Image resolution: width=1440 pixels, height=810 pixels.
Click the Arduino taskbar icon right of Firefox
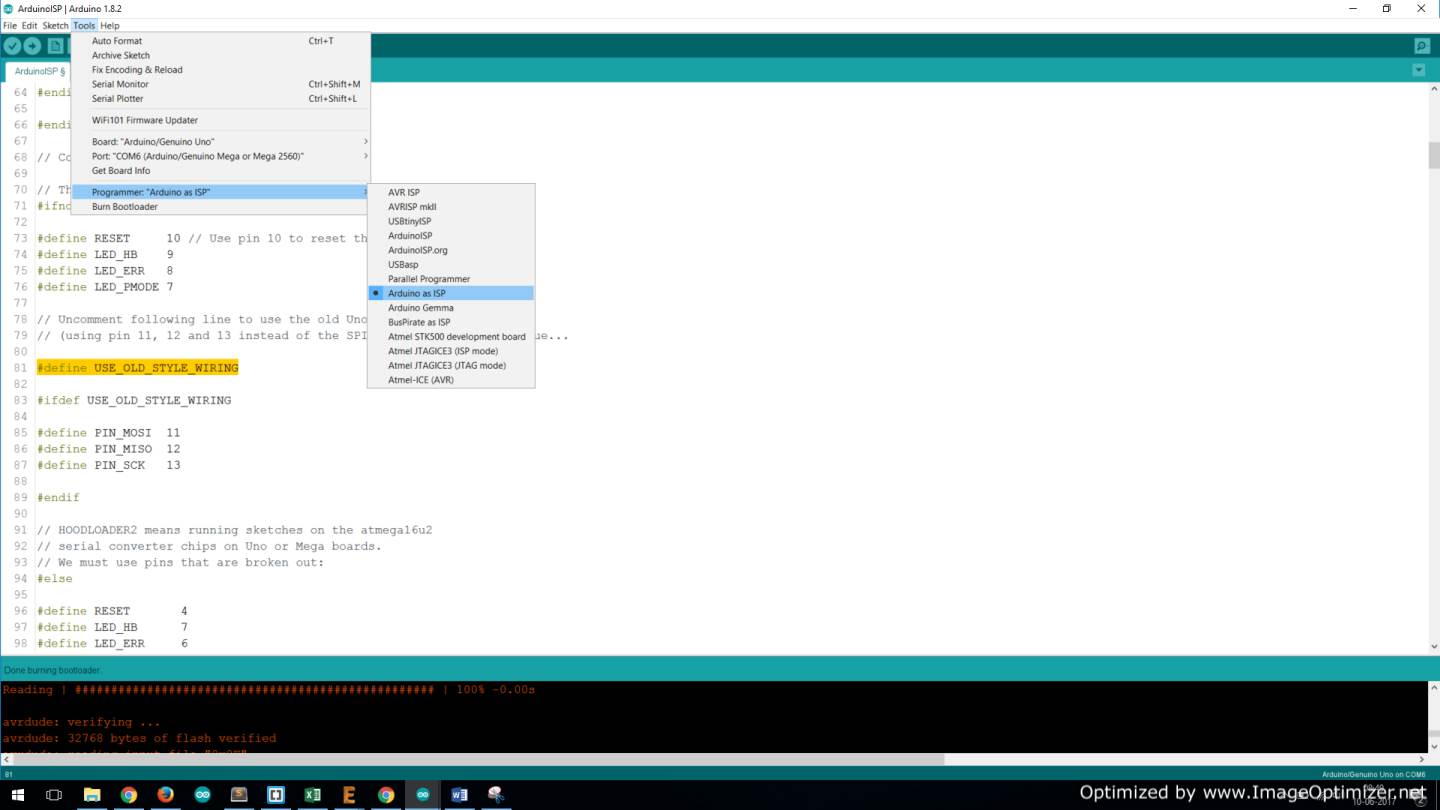pos(203,795)
